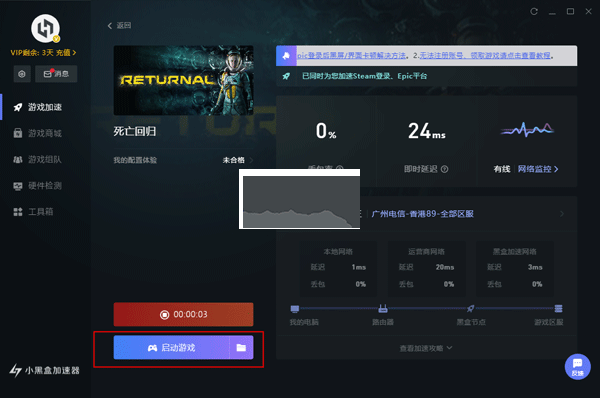Screen dimensions: 600x398
Task: Click the 本地网络 panel heading
Action: pos(338,252)
